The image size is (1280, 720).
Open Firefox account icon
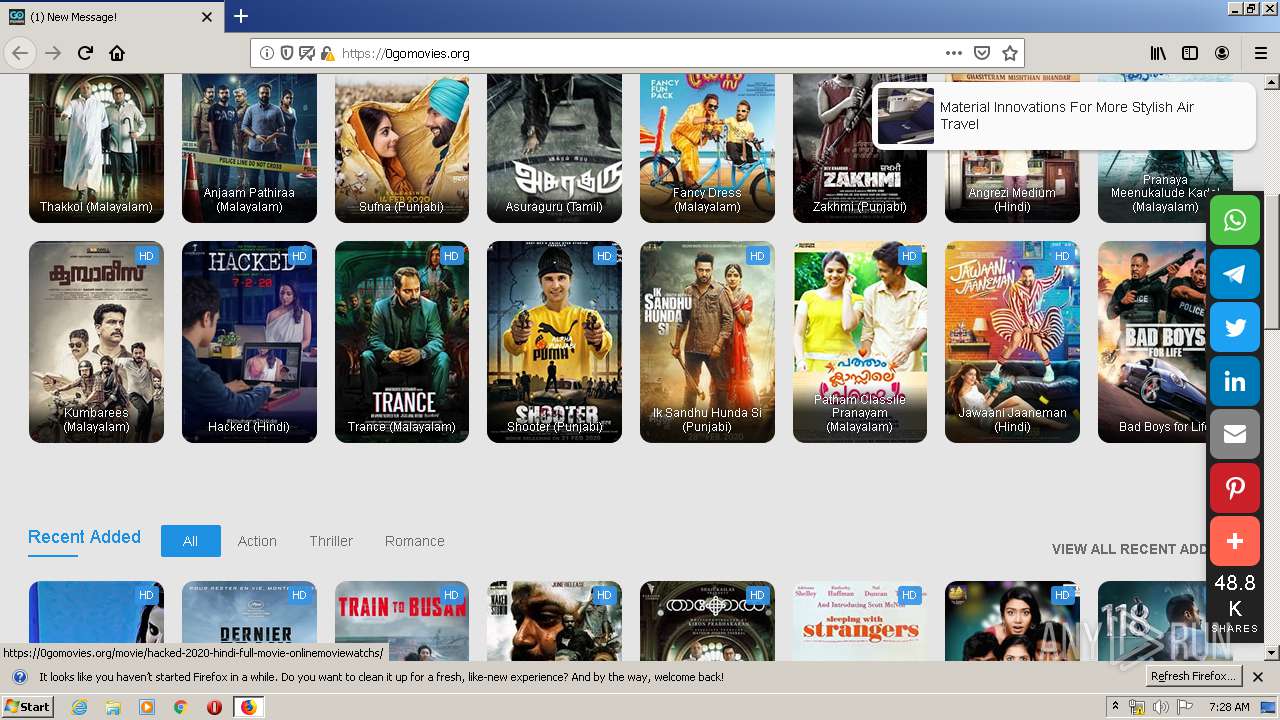tap(1222, 53)
